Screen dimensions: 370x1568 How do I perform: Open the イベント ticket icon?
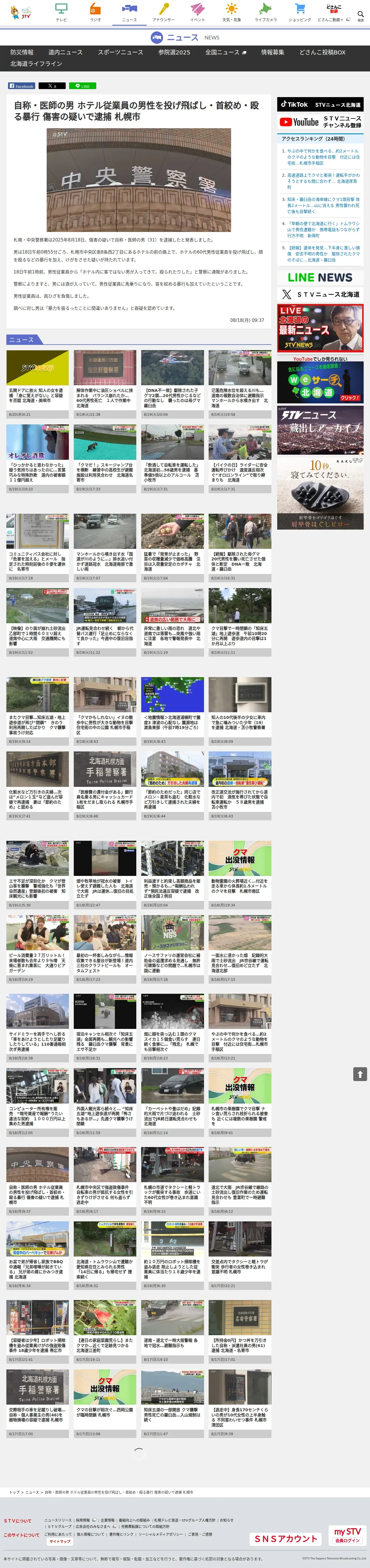click(x=197, y=12)
